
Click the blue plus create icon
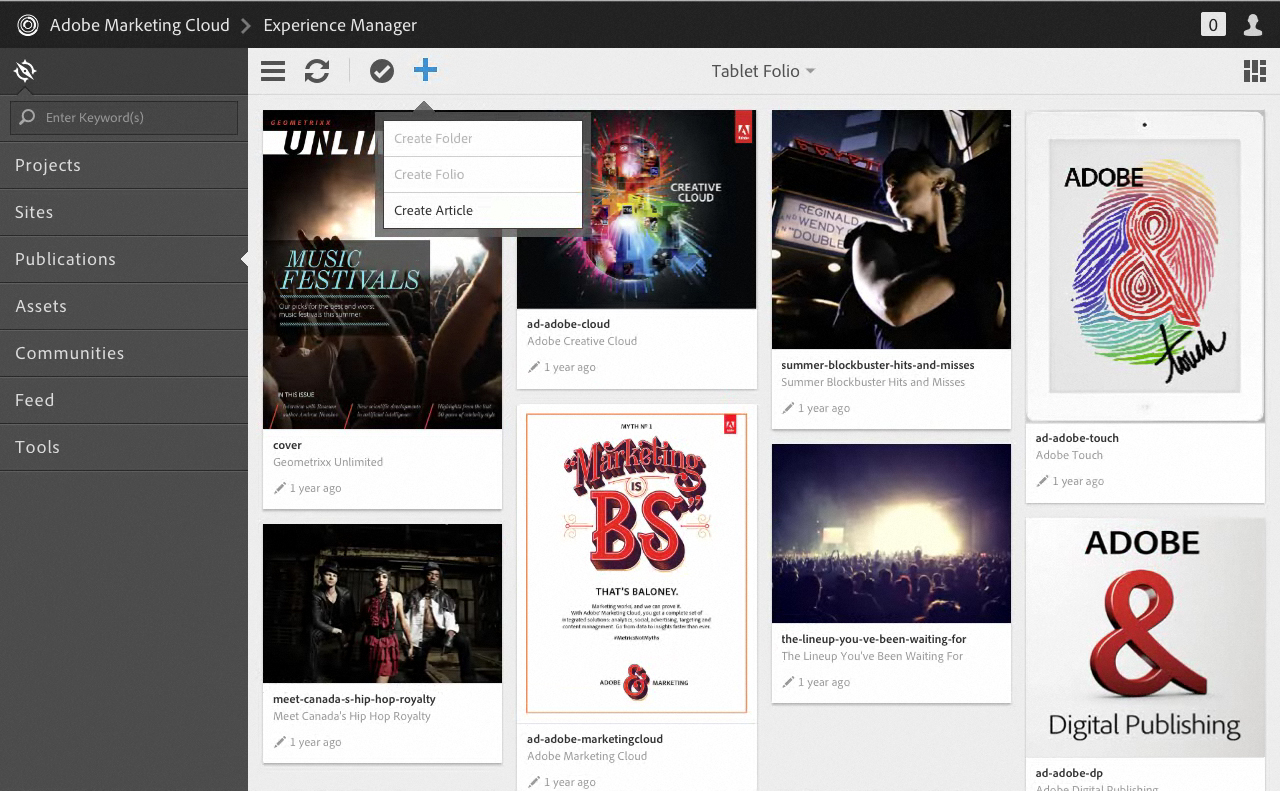tap(425, 70)
